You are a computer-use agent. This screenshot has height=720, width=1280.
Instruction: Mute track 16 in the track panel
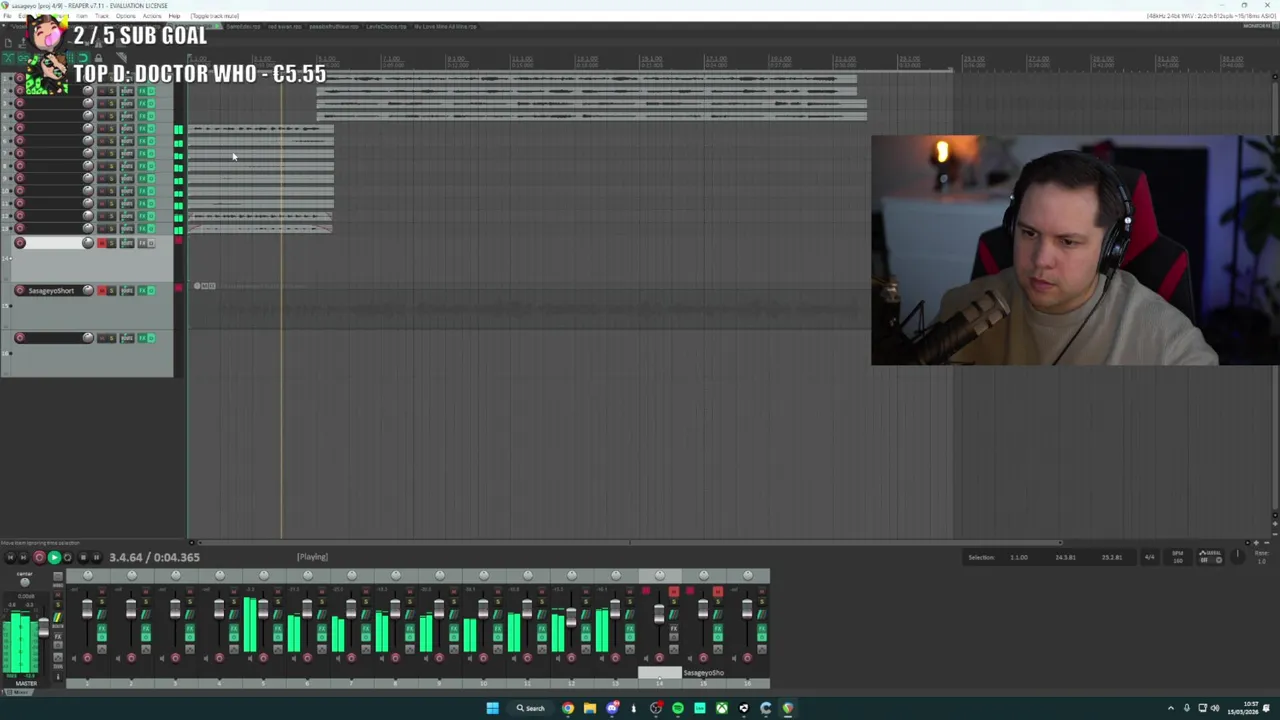(x=102, y=338)
